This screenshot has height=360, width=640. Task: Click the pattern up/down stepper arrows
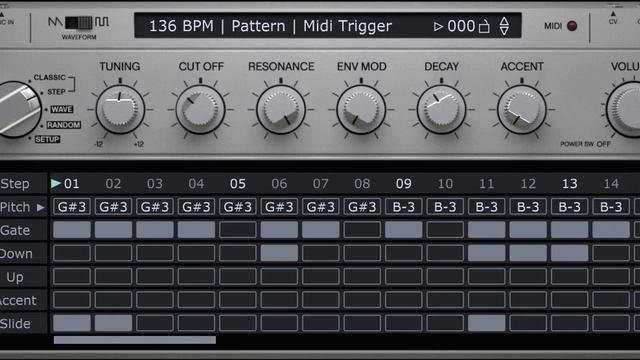coord(504,26)
